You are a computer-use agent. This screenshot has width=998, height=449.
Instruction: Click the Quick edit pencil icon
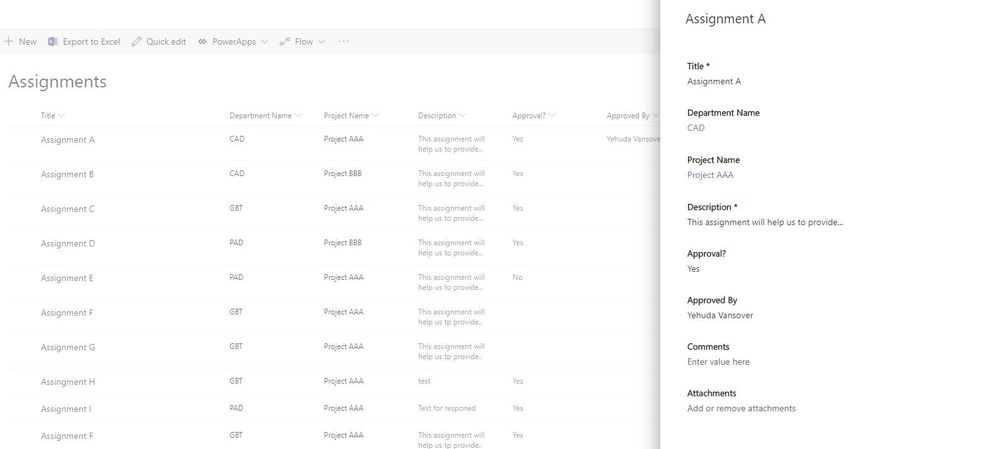136,41
